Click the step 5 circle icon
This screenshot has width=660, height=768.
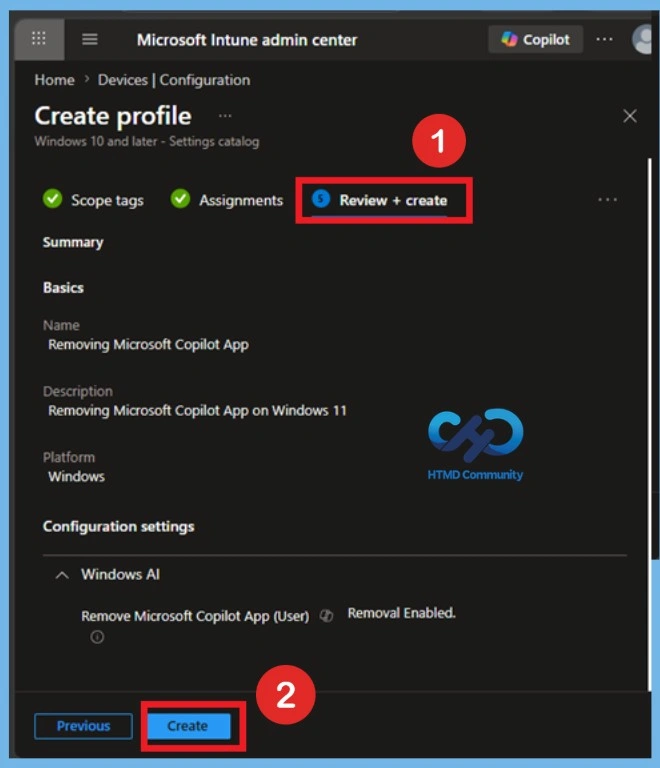321,199
